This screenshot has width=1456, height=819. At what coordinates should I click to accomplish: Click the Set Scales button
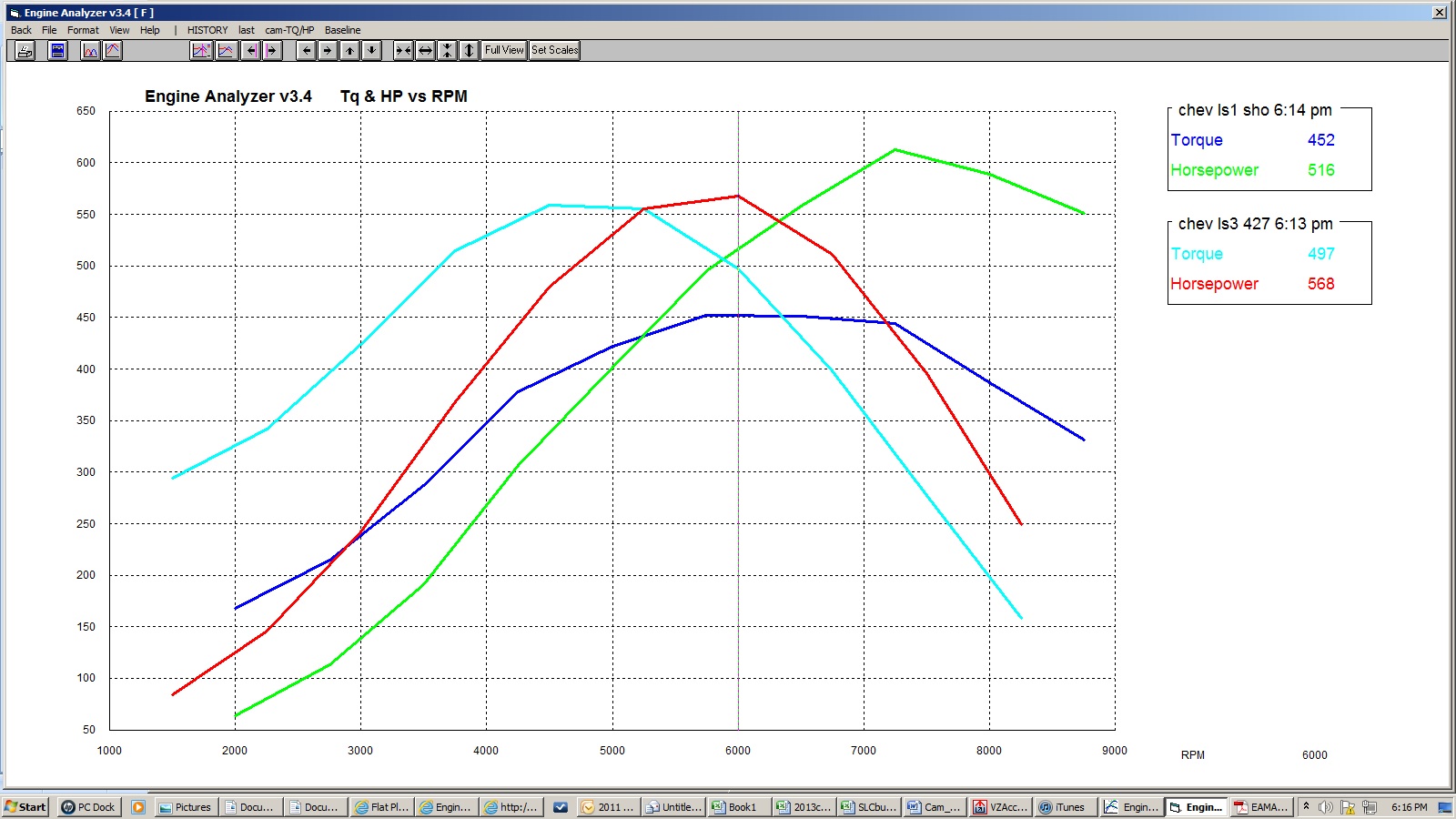point(555,51)
